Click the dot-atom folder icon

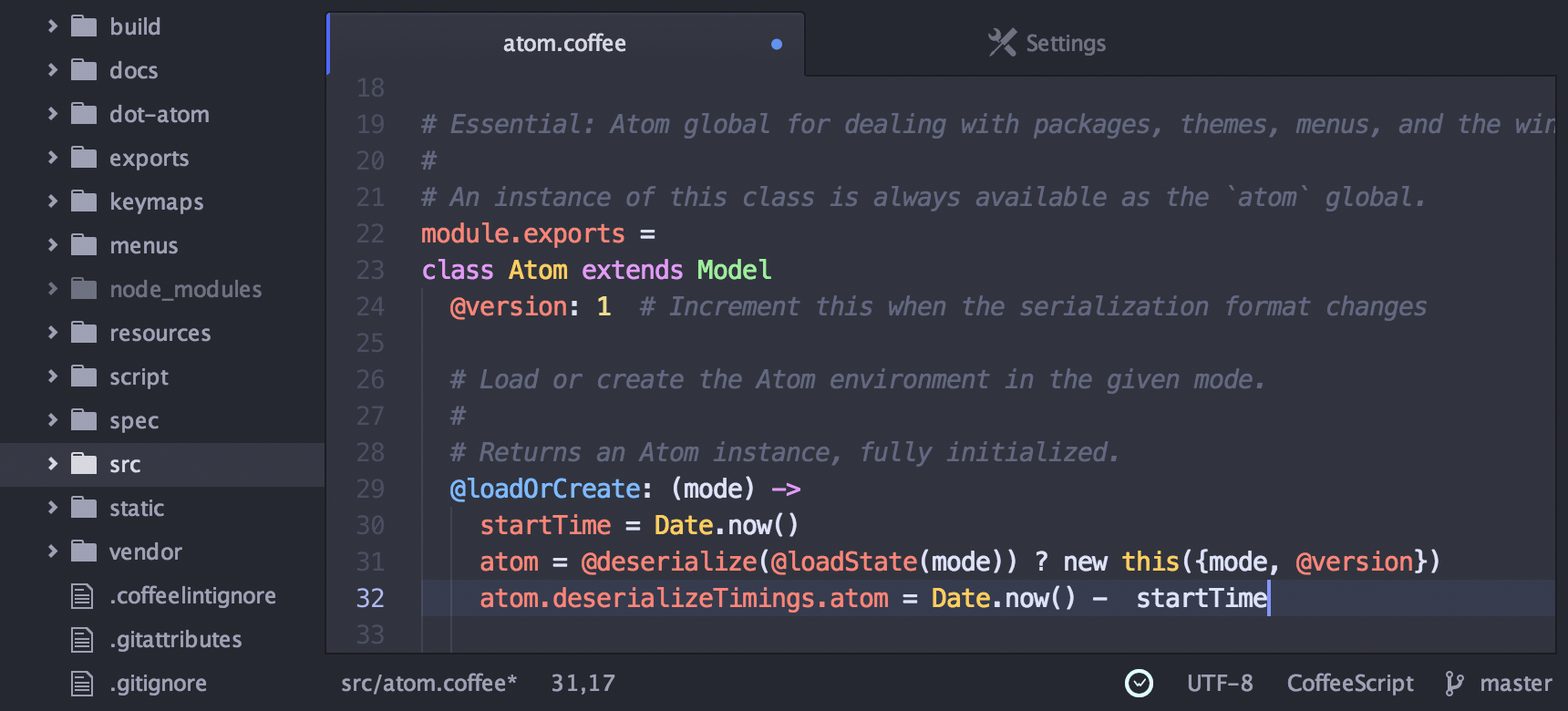click(x=84, y=113)
